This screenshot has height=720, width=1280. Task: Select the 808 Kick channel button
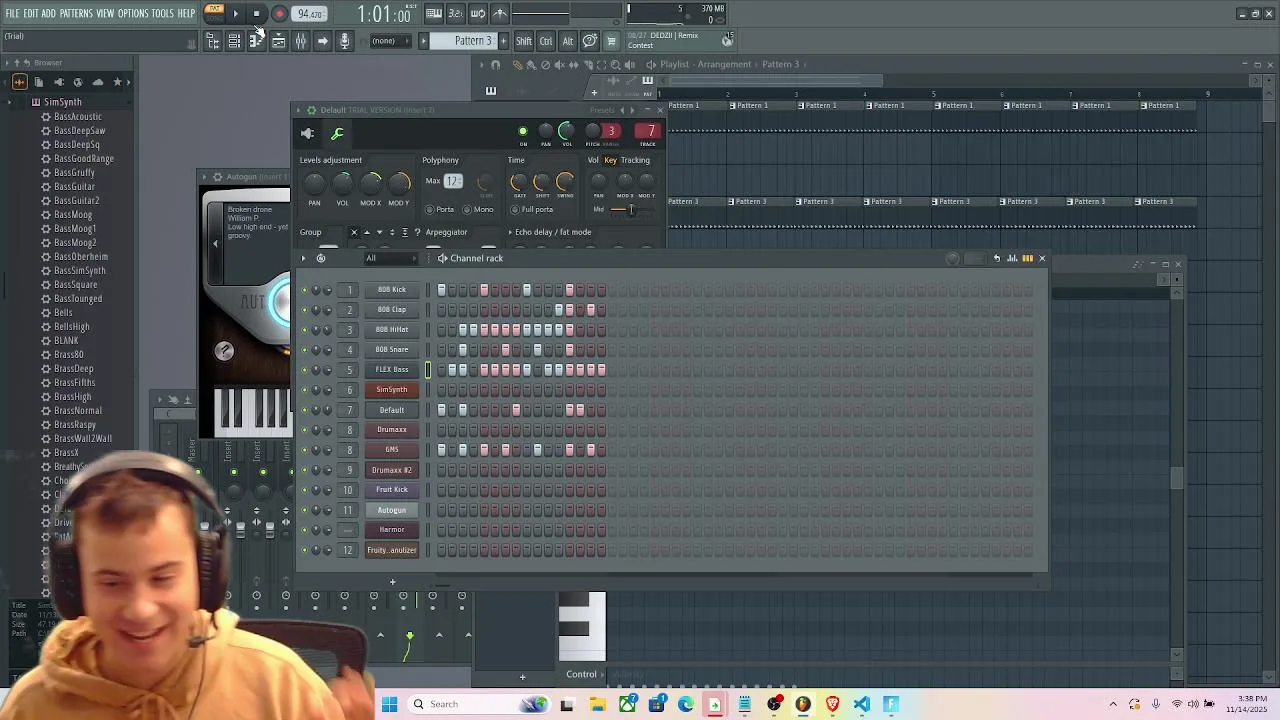(x=392, y=290)
